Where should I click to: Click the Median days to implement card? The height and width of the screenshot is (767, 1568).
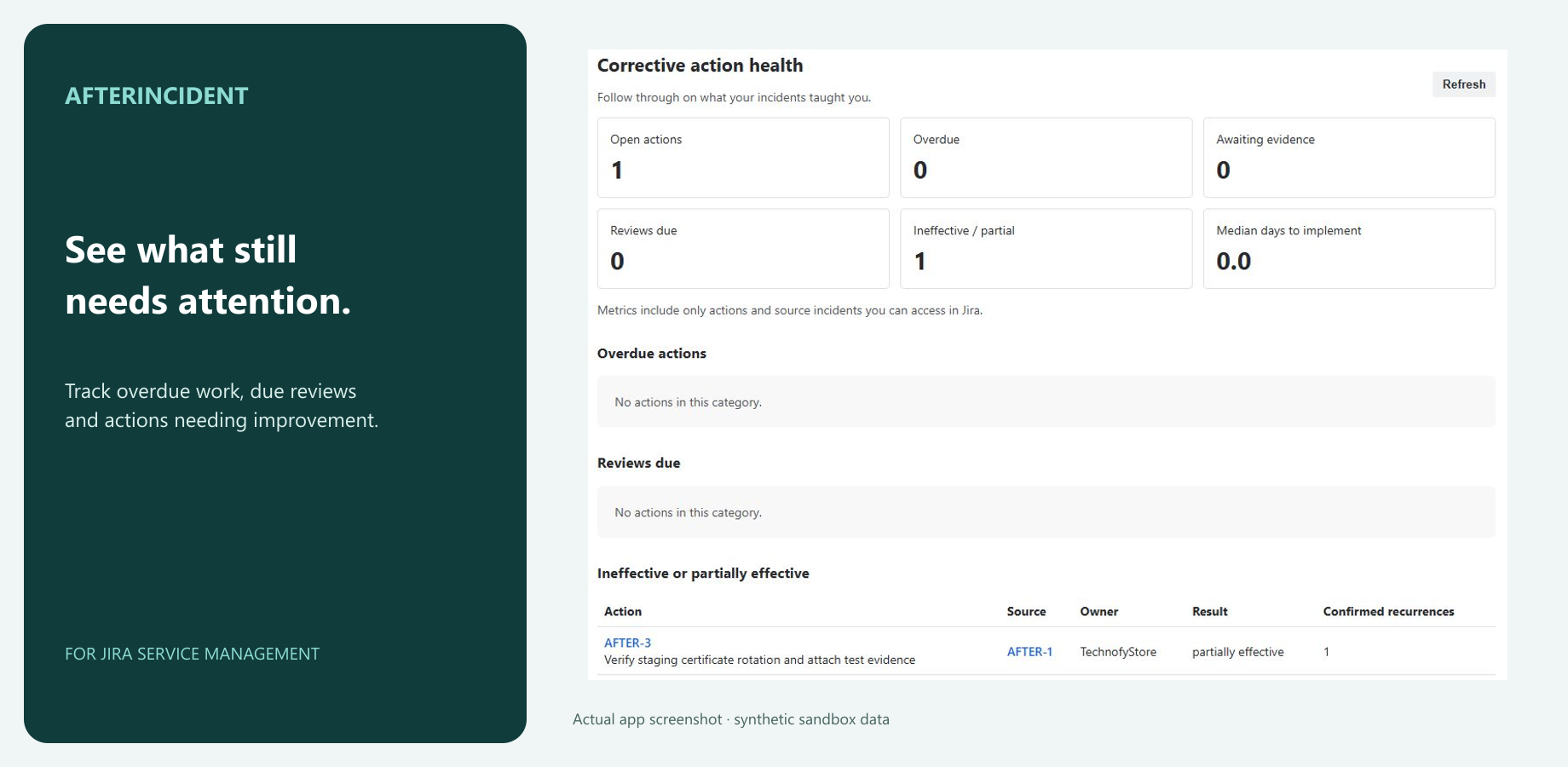(1349, 249)
